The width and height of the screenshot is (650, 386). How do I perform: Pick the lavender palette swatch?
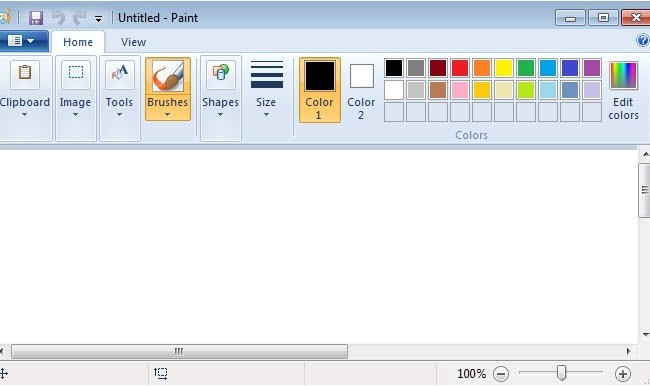[x=592, y=90]
